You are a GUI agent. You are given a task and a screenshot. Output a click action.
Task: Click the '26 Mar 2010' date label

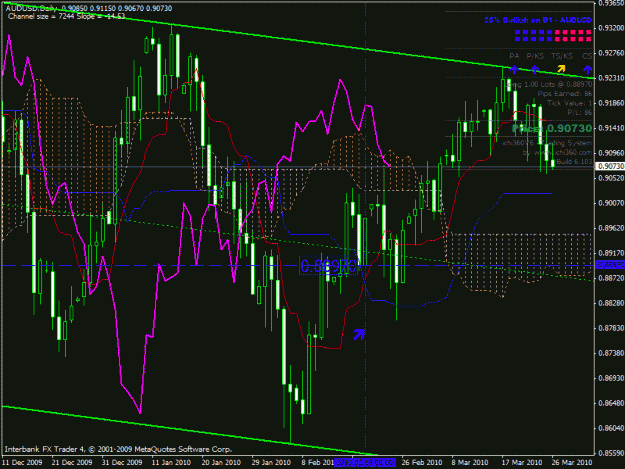coord(572,462)
